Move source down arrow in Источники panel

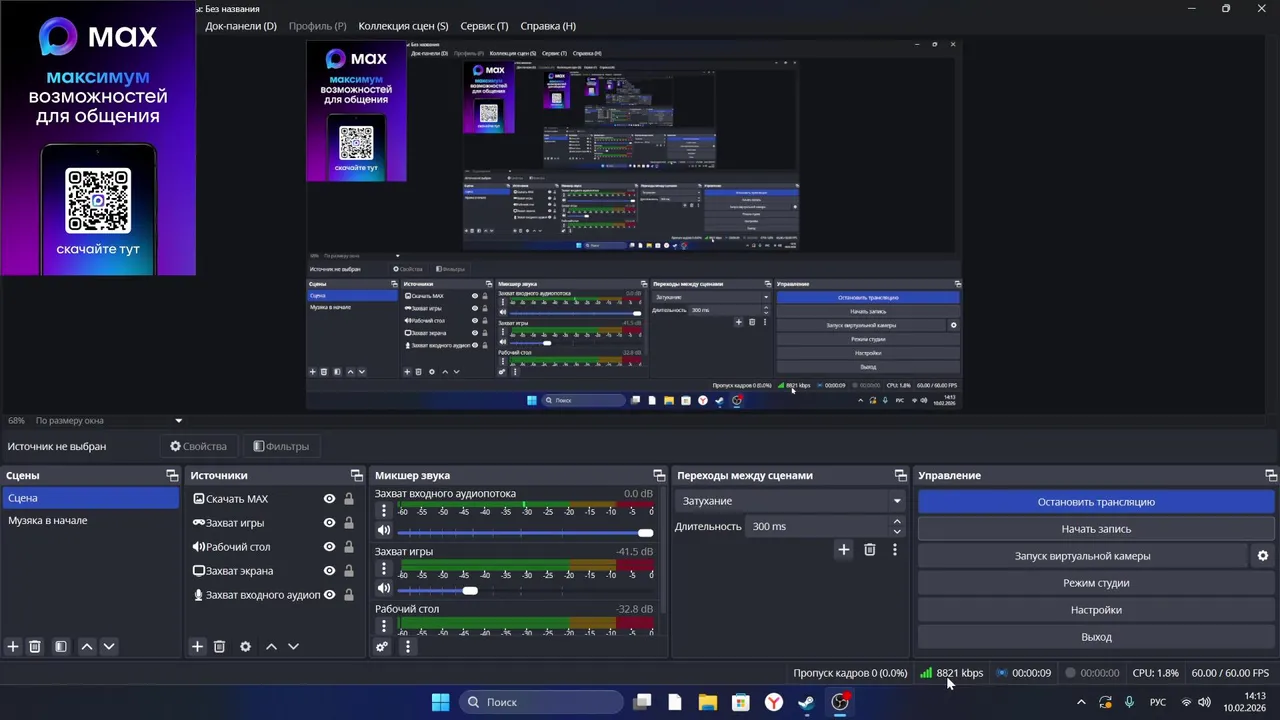coord(293,647)
